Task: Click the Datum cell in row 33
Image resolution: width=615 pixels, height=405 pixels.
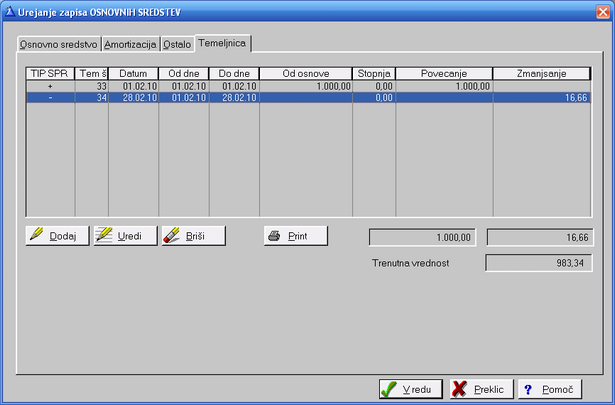Action: [133, 86]
